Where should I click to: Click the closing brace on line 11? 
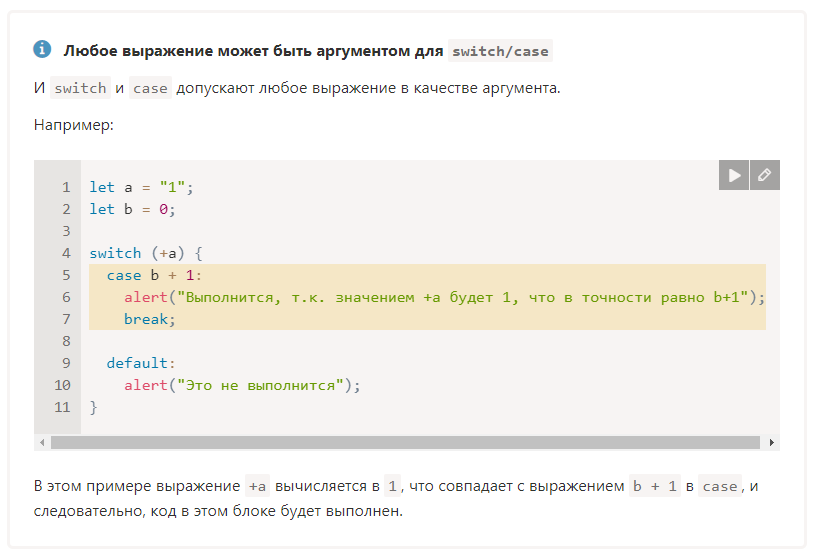tap(93, 407)
